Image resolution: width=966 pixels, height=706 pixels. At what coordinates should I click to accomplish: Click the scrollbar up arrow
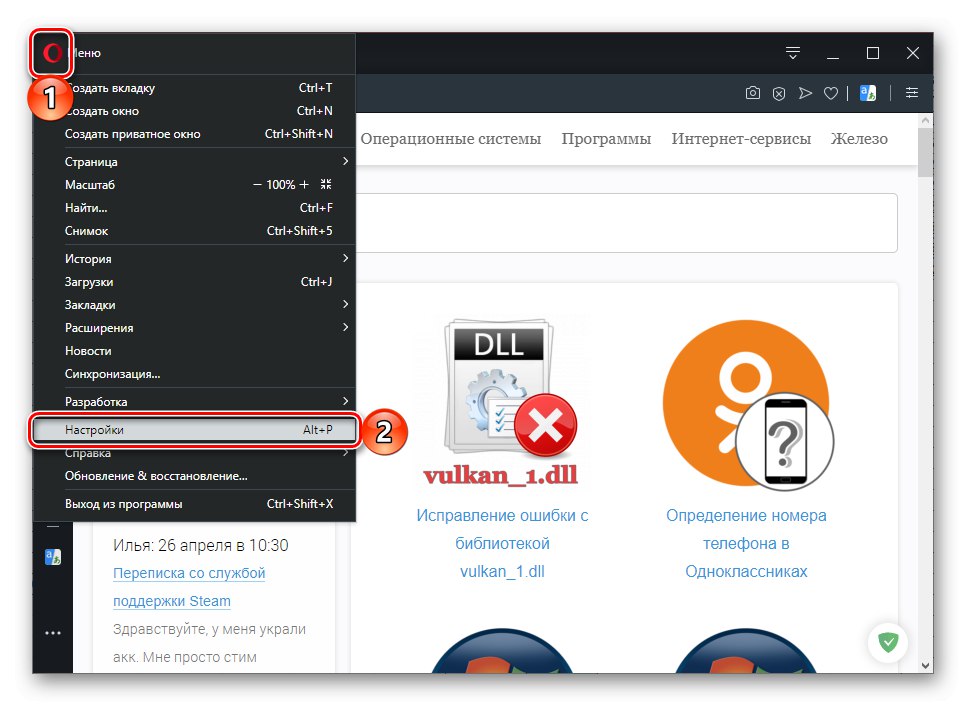925,121
